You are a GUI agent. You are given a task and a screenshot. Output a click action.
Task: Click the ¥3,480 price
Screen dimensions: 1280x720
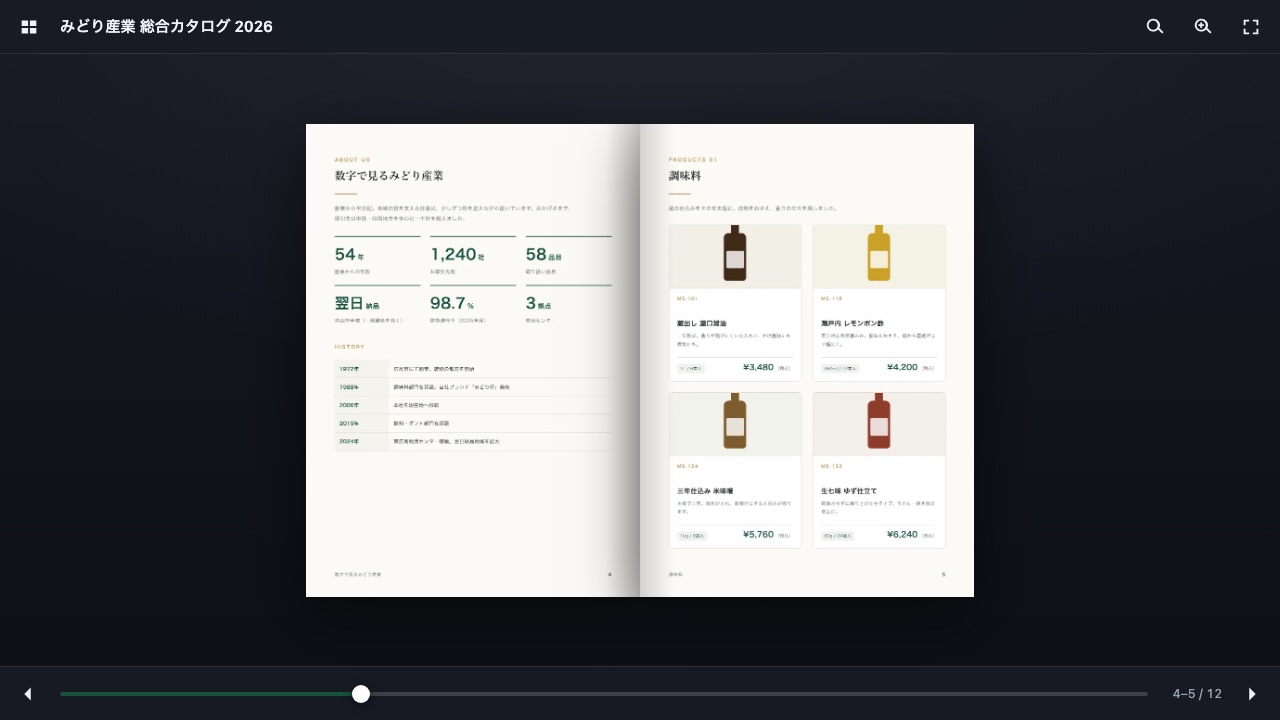tap(759, 367)
